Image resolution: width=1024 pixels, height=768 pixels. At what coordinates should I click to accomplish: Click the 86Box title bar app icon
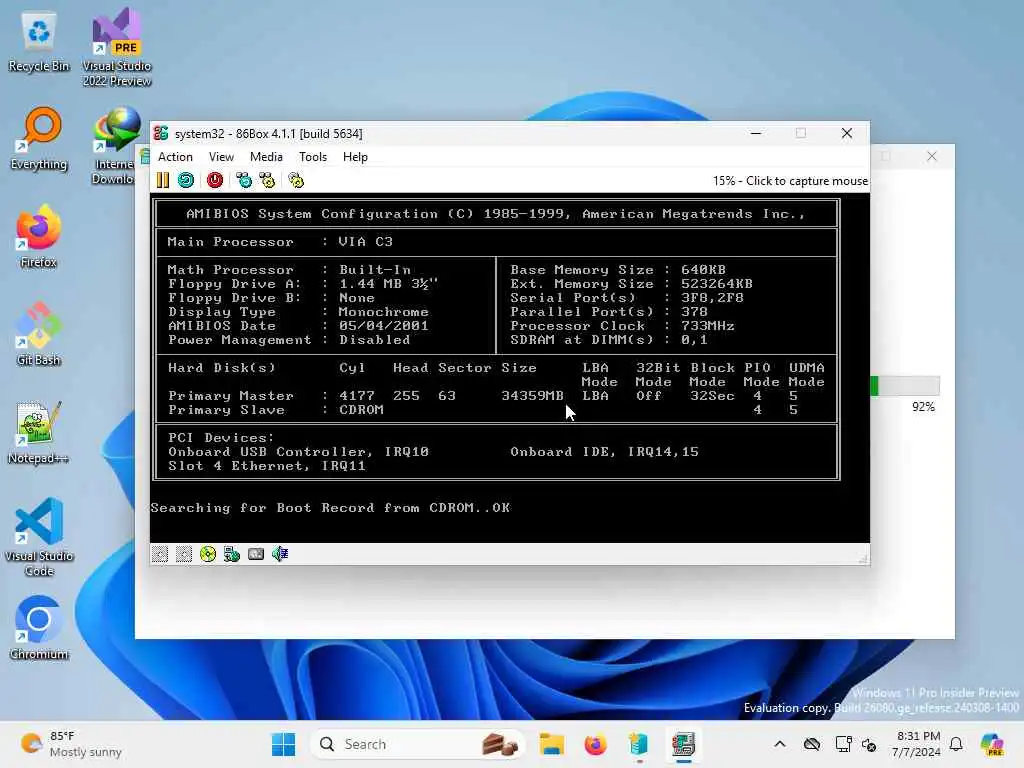tap(161, 133)
